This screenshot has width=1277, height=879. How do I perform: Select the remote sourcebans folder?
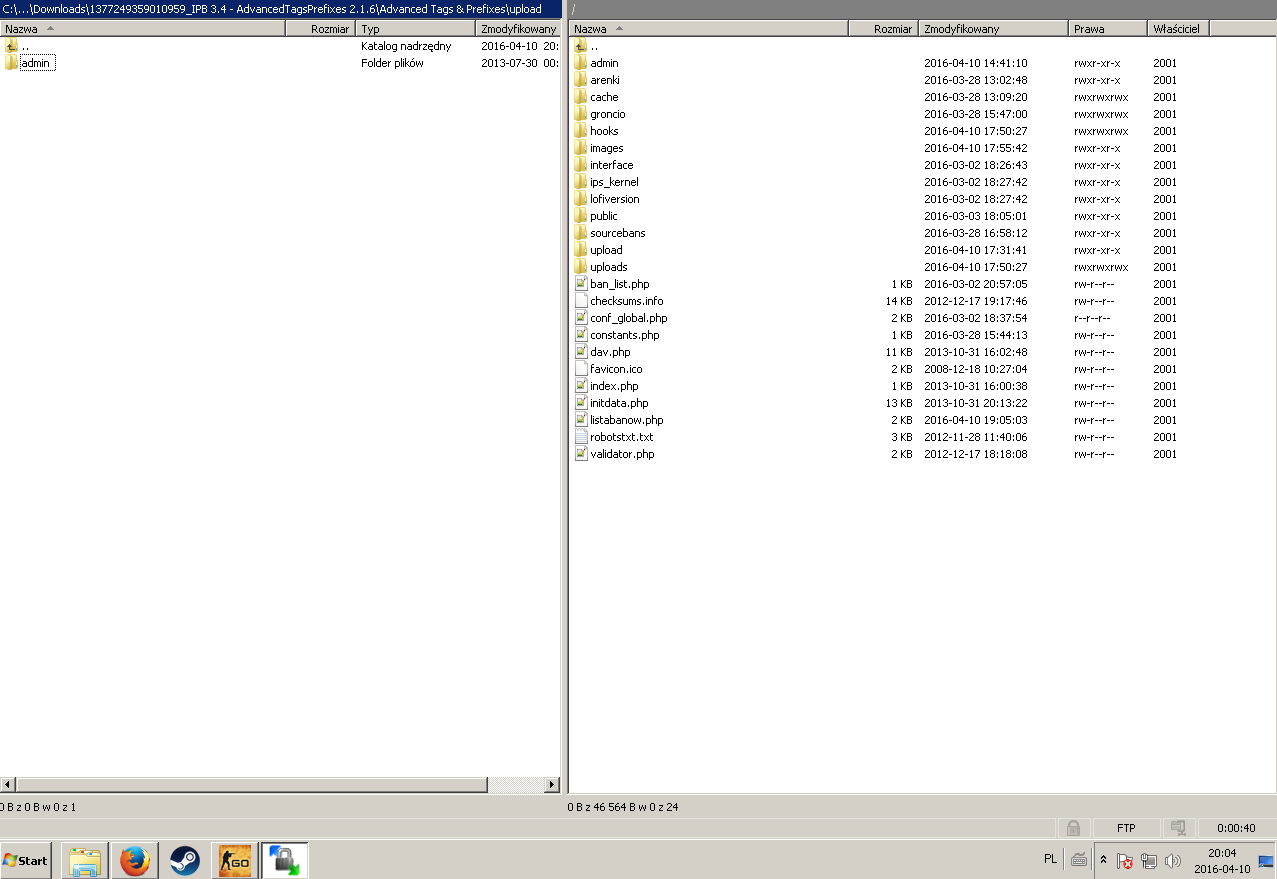click(x=617, y=233)
